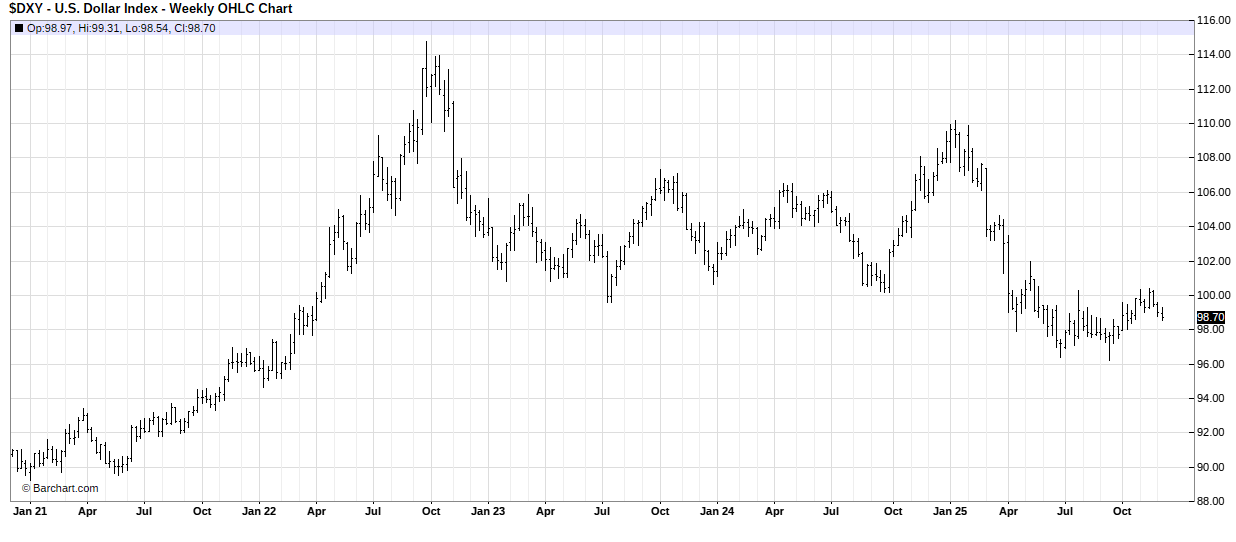Click the $DXY U.S. Dollar Index chart title
This screenshot has width=1236, height=542.
tap(151, 9)
